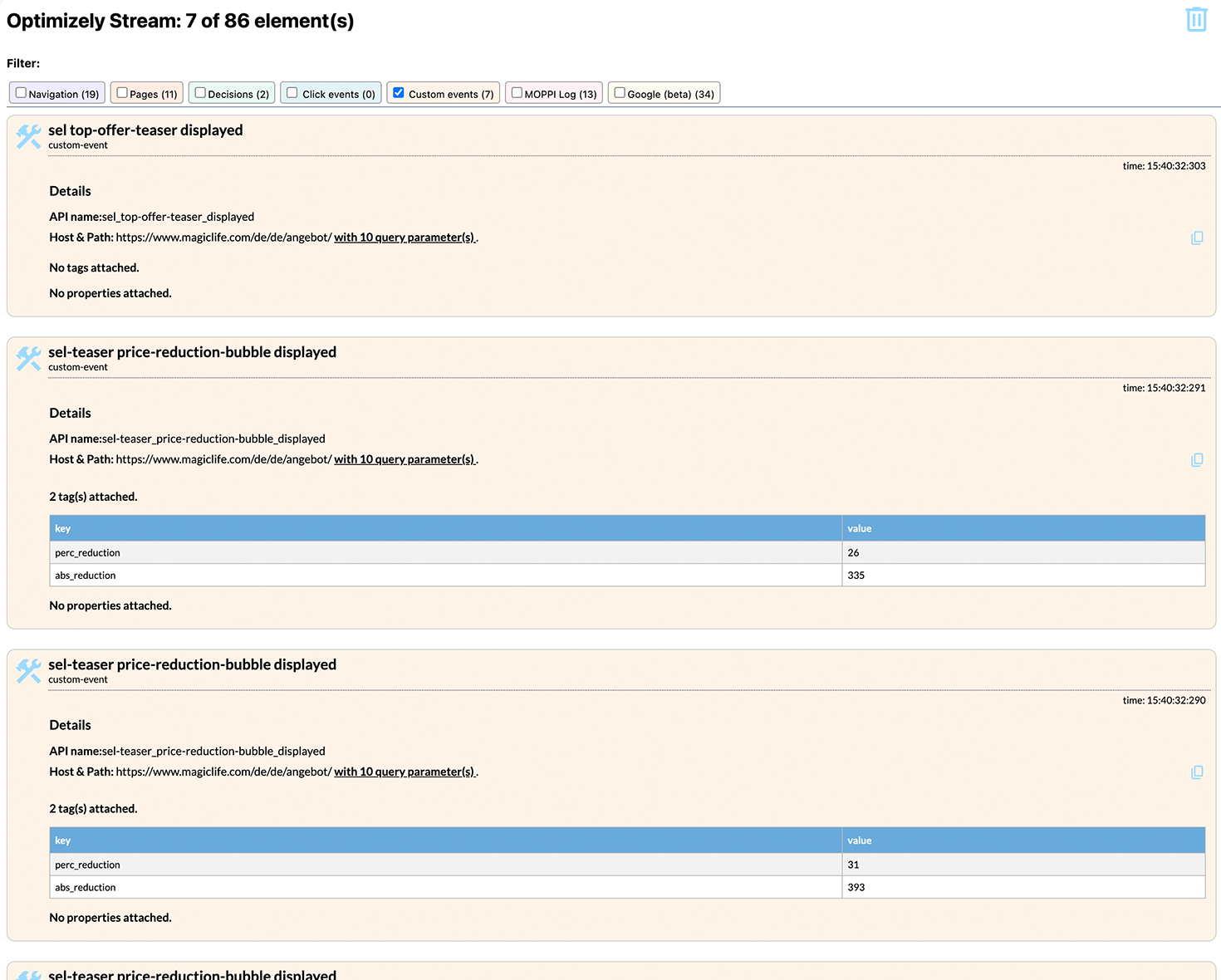The image size is (1221, 980).
Task: Click the trash icon to clear the stream
Action: coord(1196,19)
